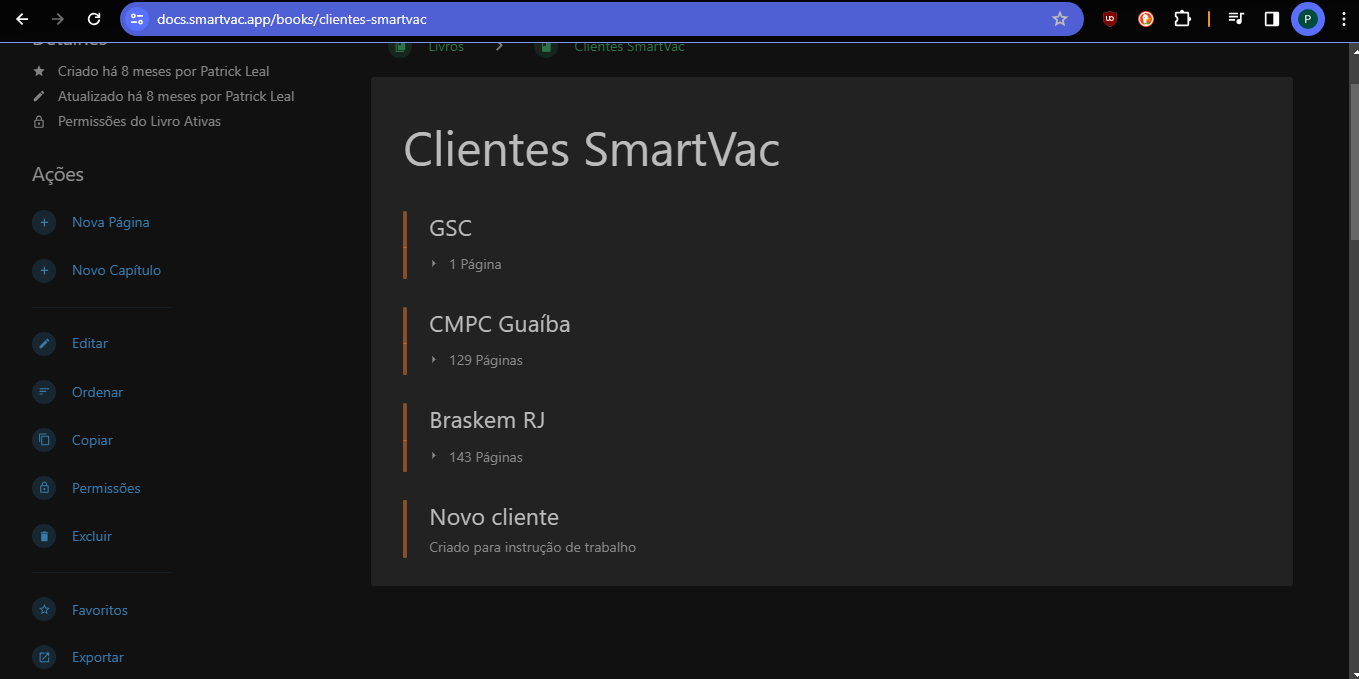Click the Novo Capítulo plus icon
This screenshot has height=679, width=1359.
click(x=44, y=270)
